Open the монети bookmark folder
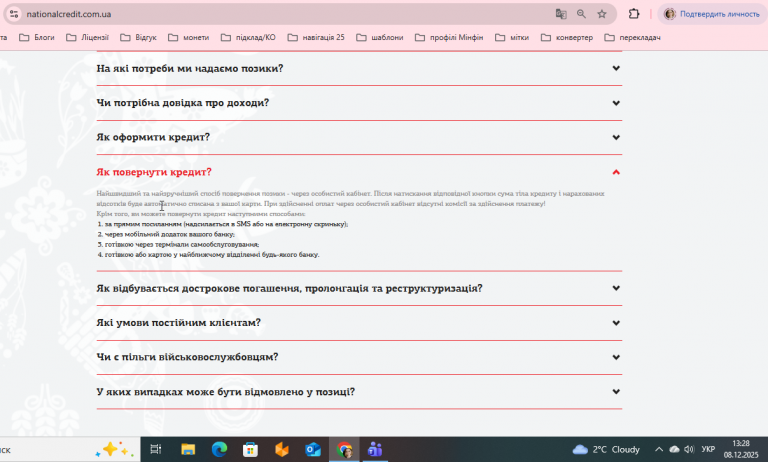The image size is (768, 462). (189, 37)
